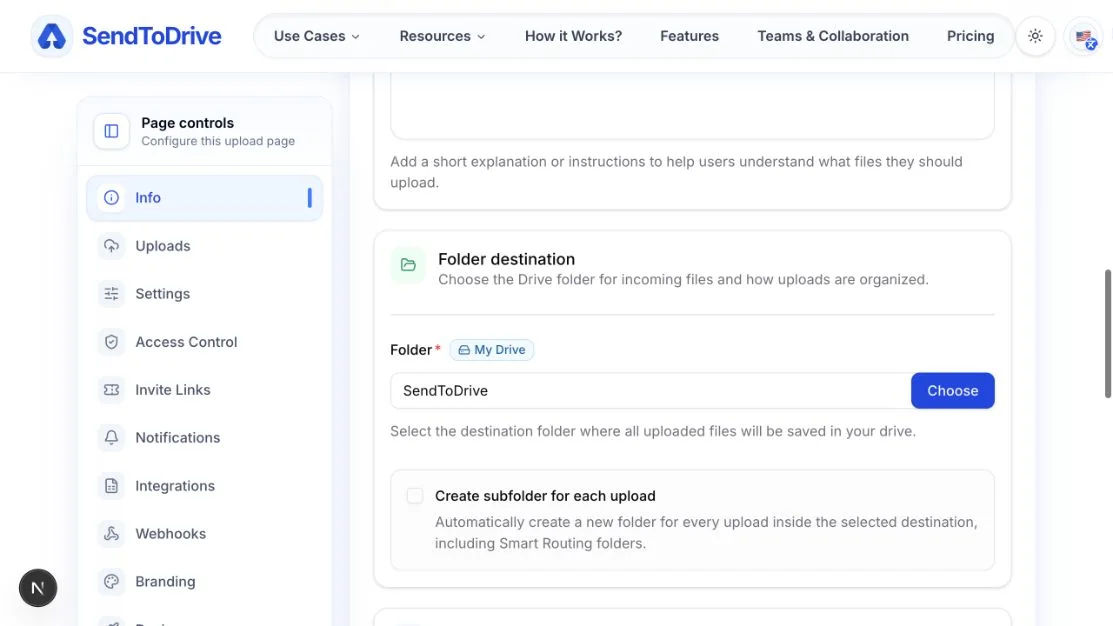Toggle the light/dark theme sun icon
Image resolution: width=1113 pixels, height=626 pixels.
pos(1035,36)
